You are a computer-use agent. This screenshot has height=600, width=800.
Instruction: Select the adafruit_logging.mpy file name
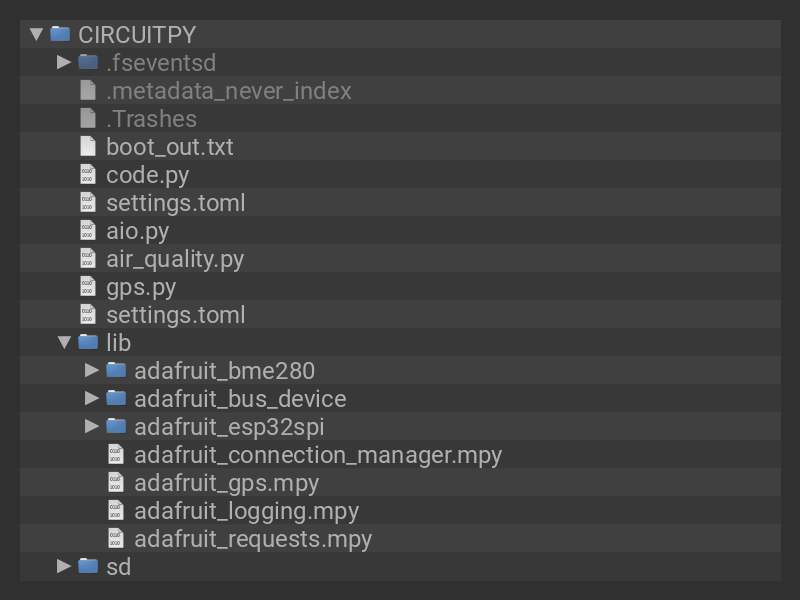246,511
